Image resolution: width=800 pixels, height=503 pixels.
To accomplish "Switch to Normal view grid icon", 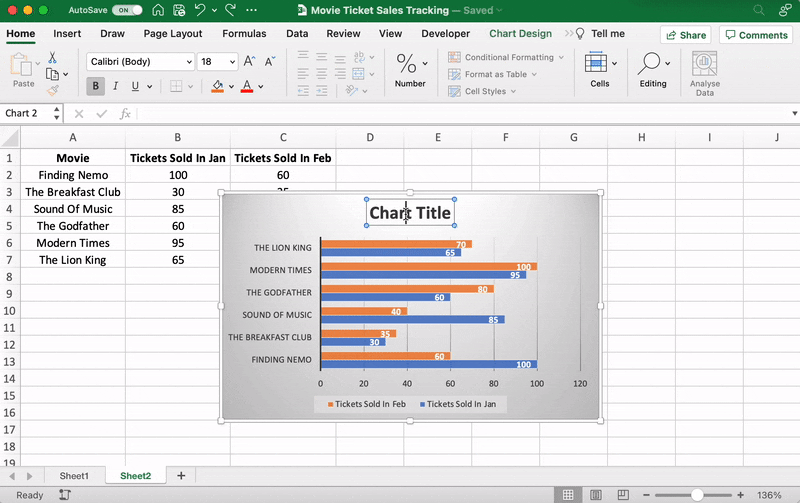I will pyautogui.click(x=568, y=495).
